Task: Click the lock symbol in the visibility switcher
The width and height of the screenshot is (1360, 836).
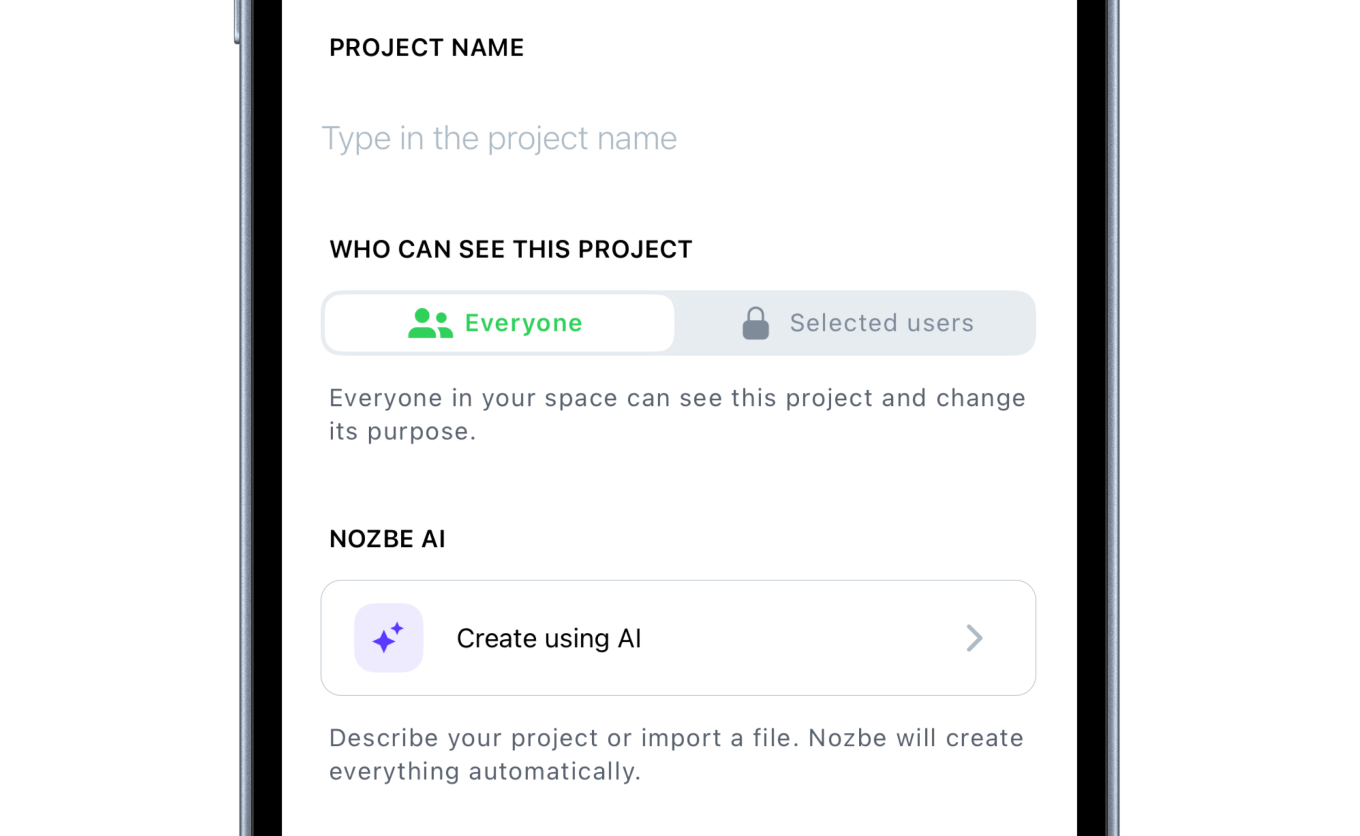Action: [756, 322]
